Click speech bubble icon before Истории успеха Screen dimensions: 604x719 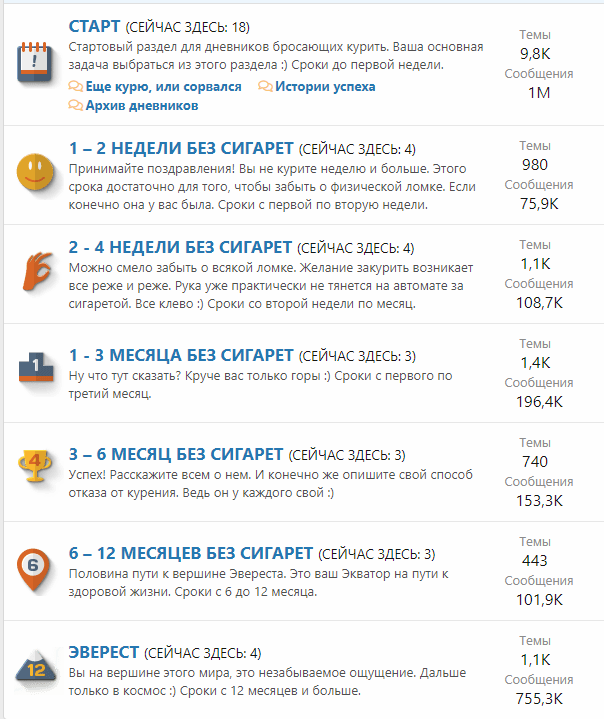tap(265, 87)
